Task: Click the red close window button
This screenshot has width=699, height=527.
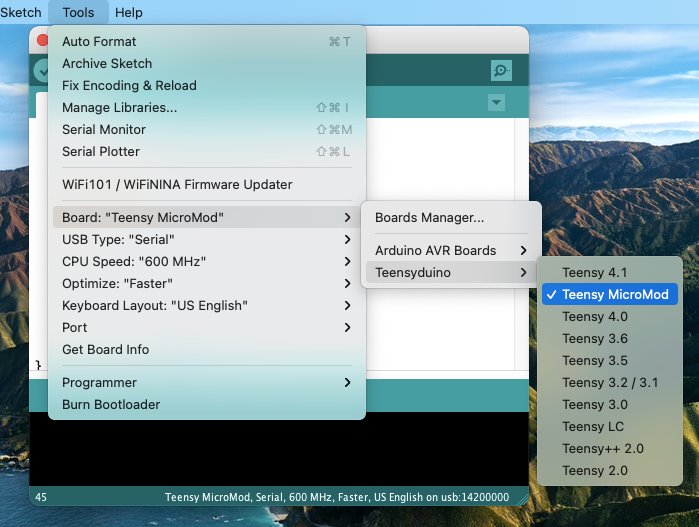Action: (x=42, y=40)
